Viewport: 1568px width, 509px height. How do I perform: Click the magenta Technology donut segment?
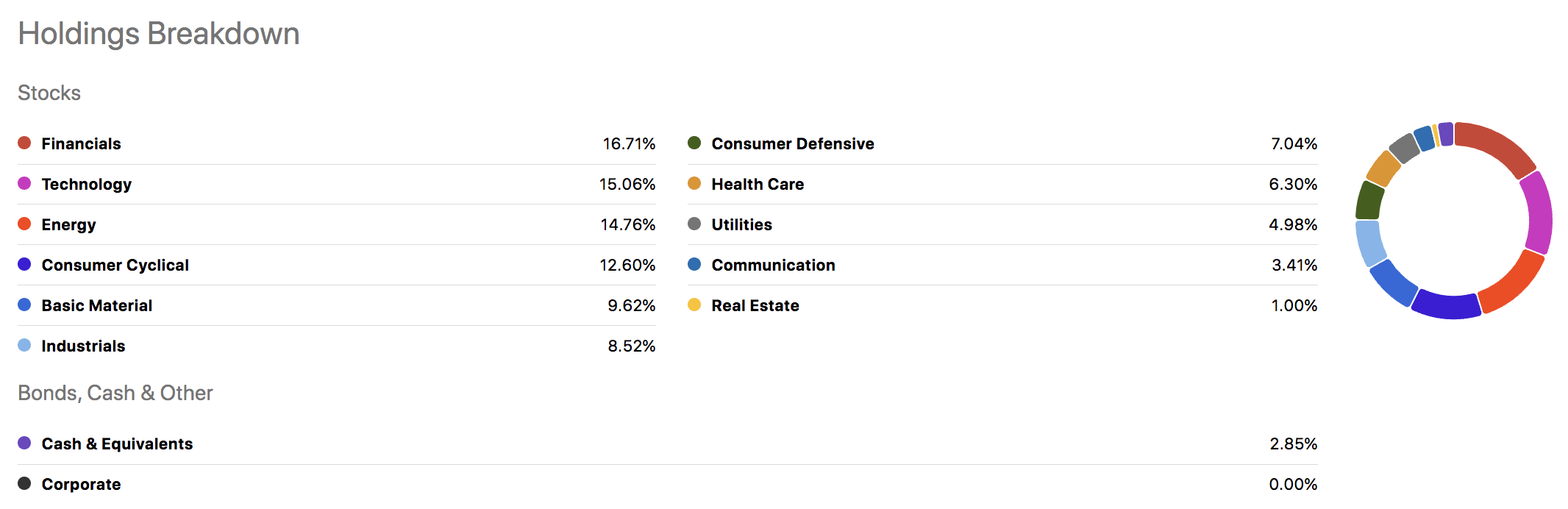(1538, 213)
